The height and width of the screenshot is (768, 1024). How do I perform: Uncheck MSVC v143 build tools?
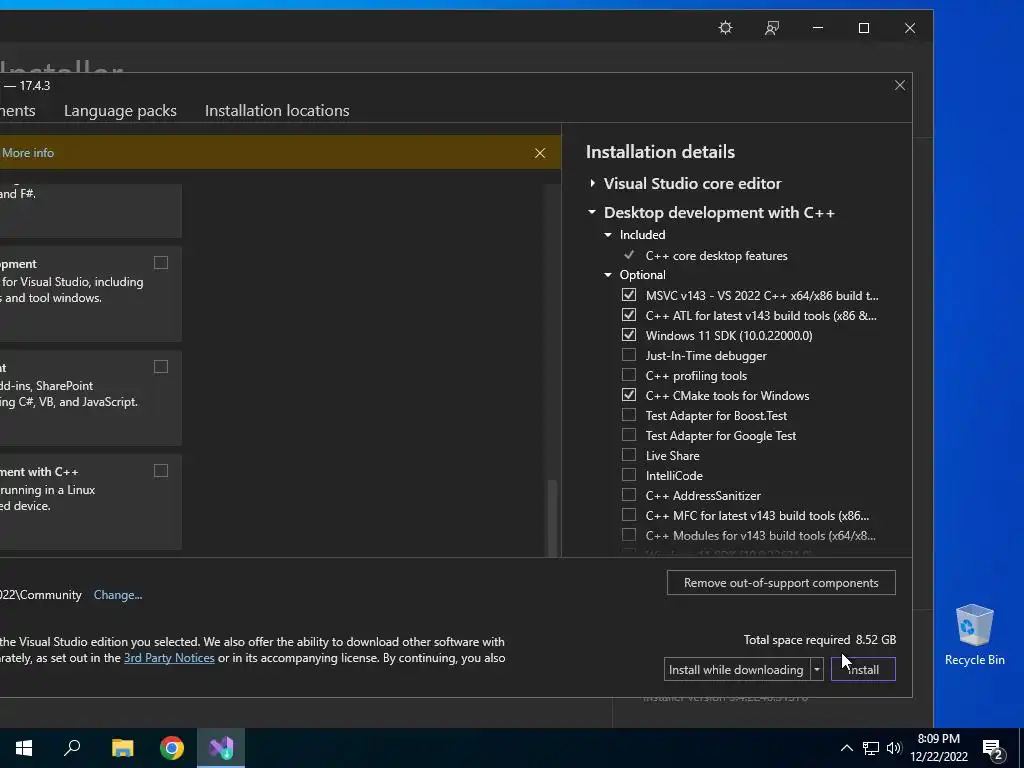pyautogui.click(x=629, y=295)
